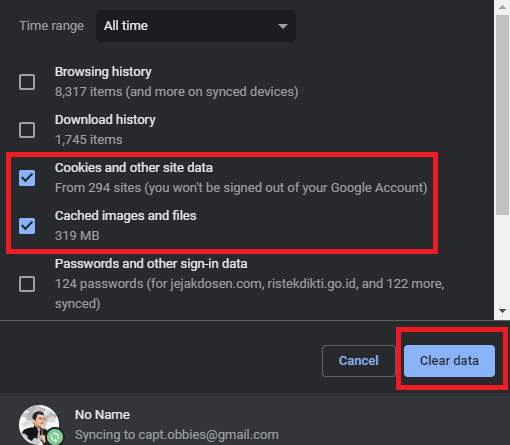The image size is (510, 445).
Task: Click the No Name profile text
Action: (x=102, y=415)
